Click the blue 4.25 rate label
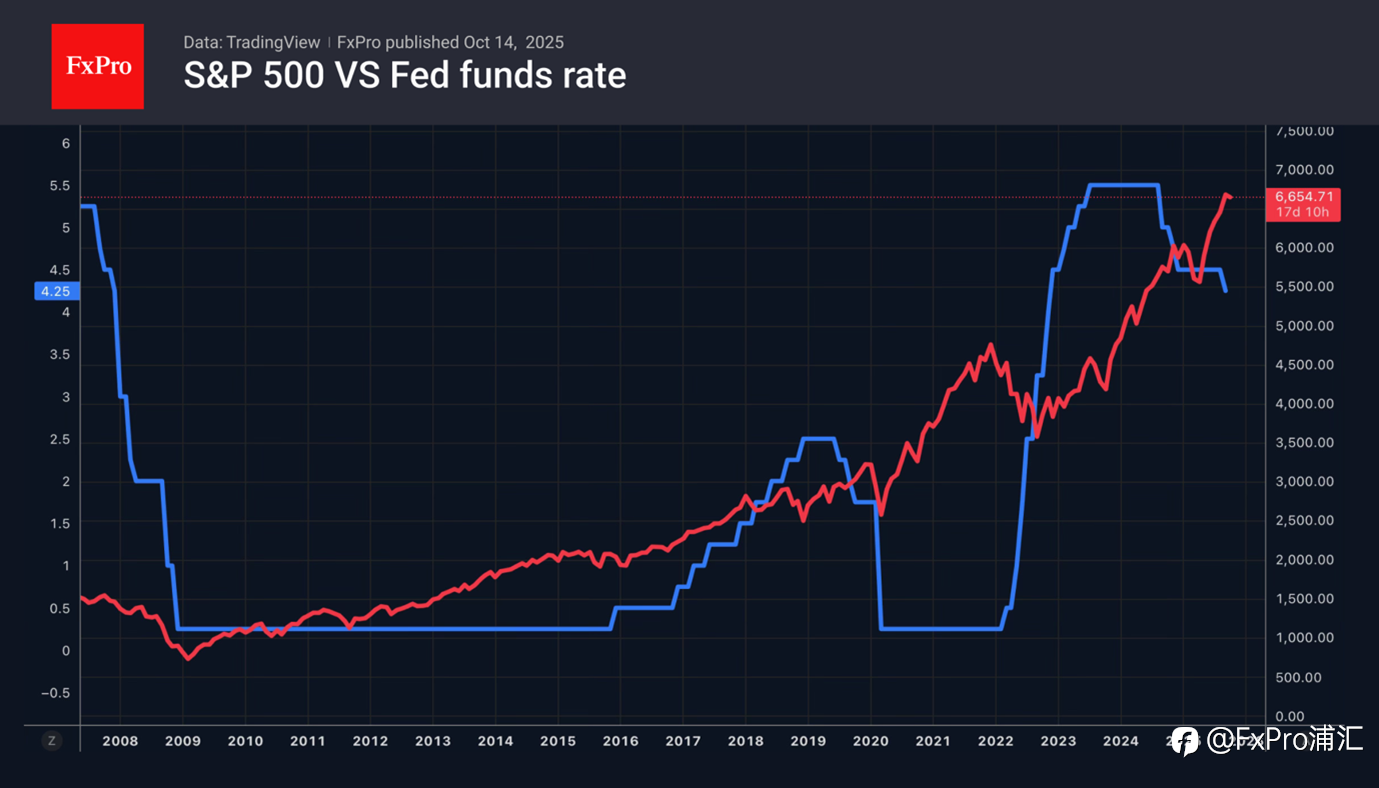This screenshot has width=1379, height=788. 54,291
